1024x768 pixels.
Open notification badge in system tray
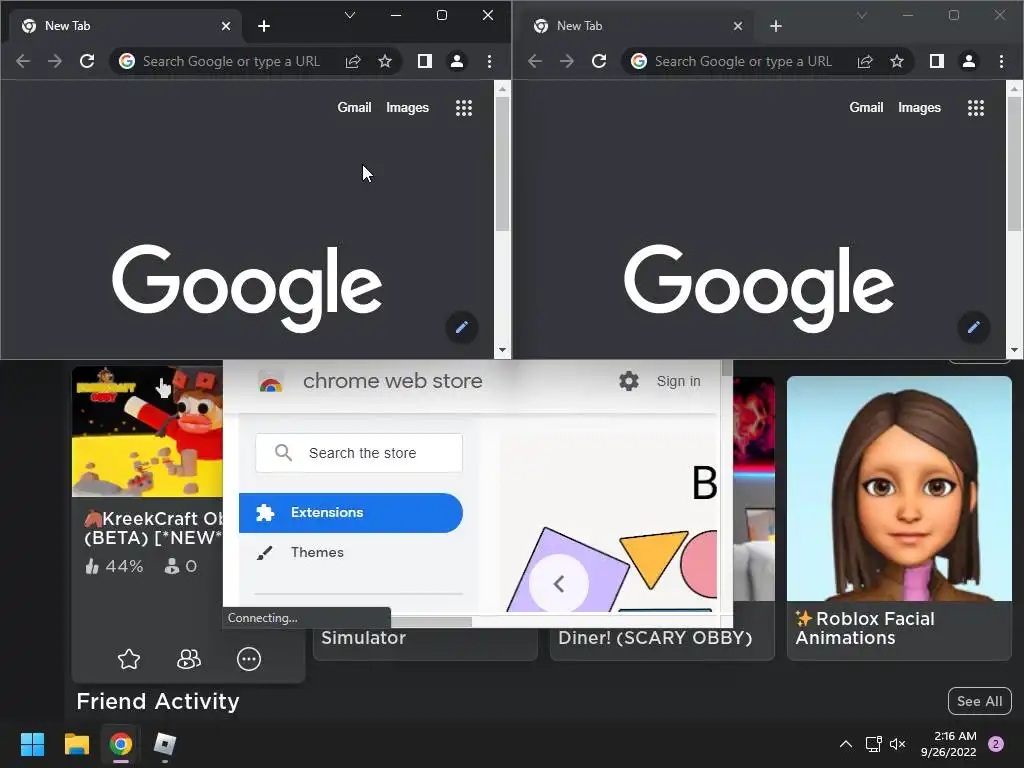[x=996, y=744]
